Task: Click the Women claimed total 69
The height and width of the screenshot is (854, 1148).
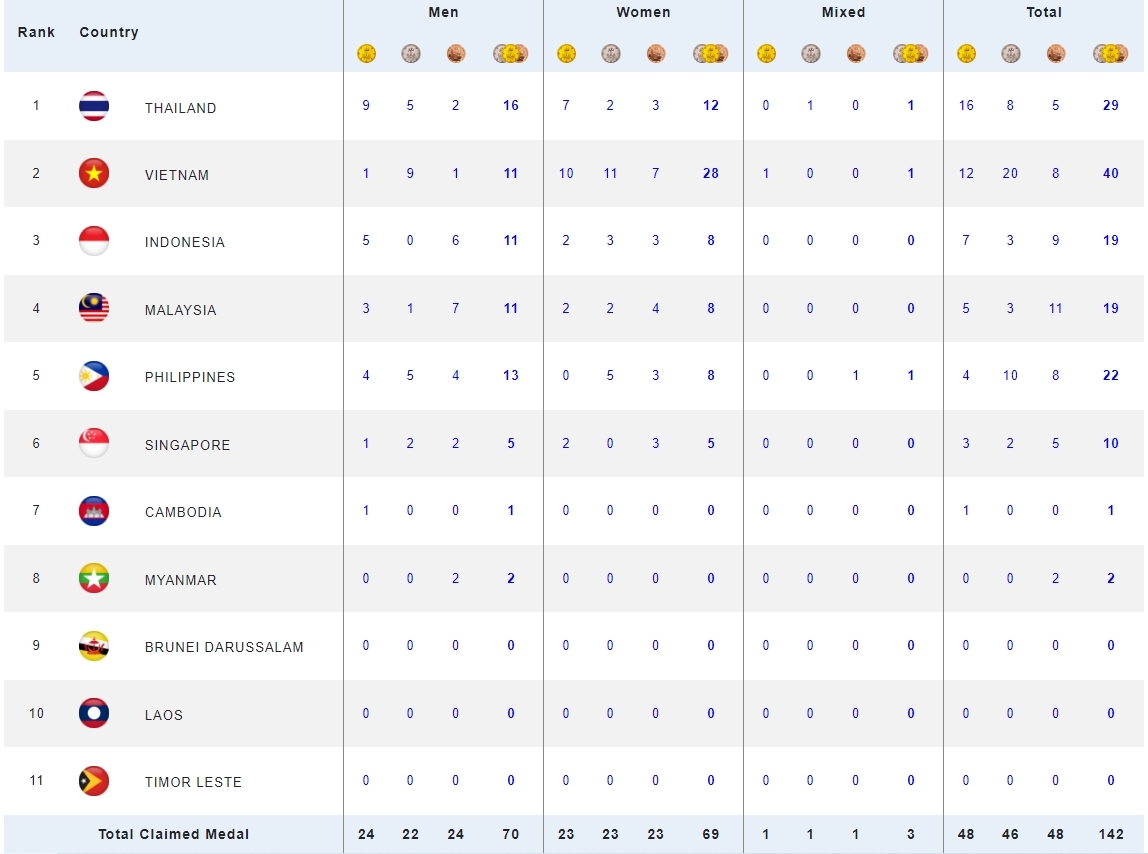Action: click(x=711, y=834)
